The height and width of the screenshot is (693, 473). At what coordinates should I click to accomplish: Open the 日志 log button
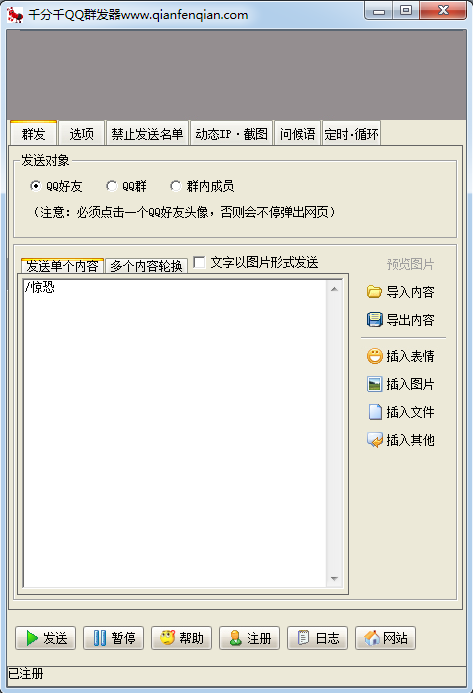318,638
